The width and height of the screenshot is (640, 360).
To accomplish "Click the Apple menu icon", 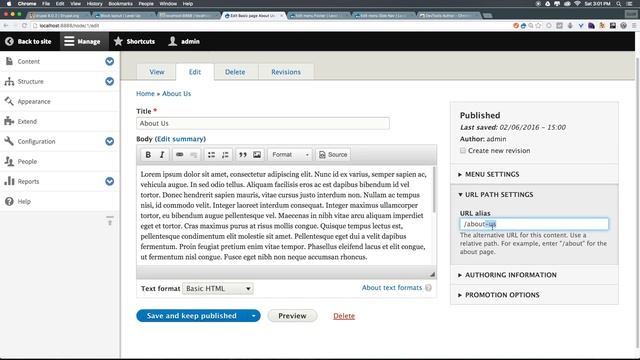I will coord(9,4).
